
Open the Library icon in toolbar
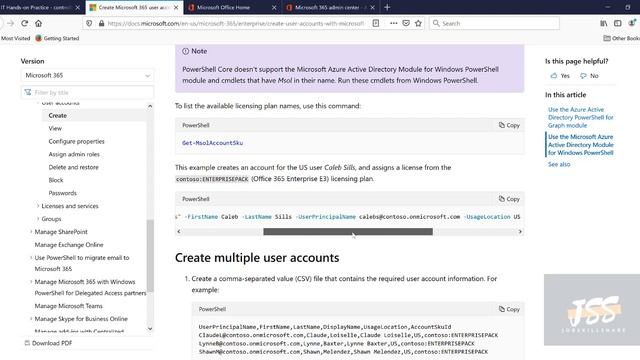(604, 23)
